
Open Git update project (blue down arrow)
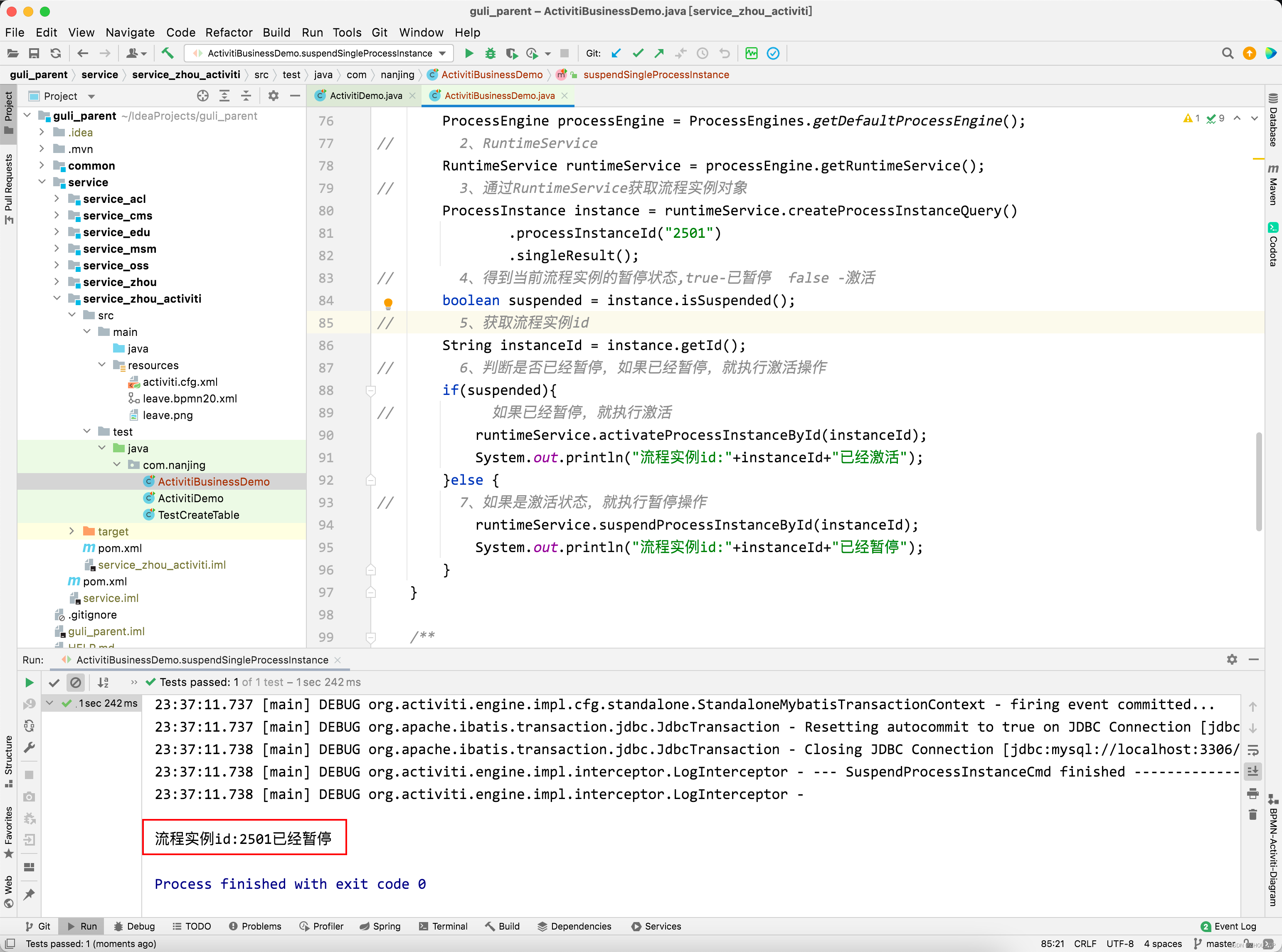616,53
